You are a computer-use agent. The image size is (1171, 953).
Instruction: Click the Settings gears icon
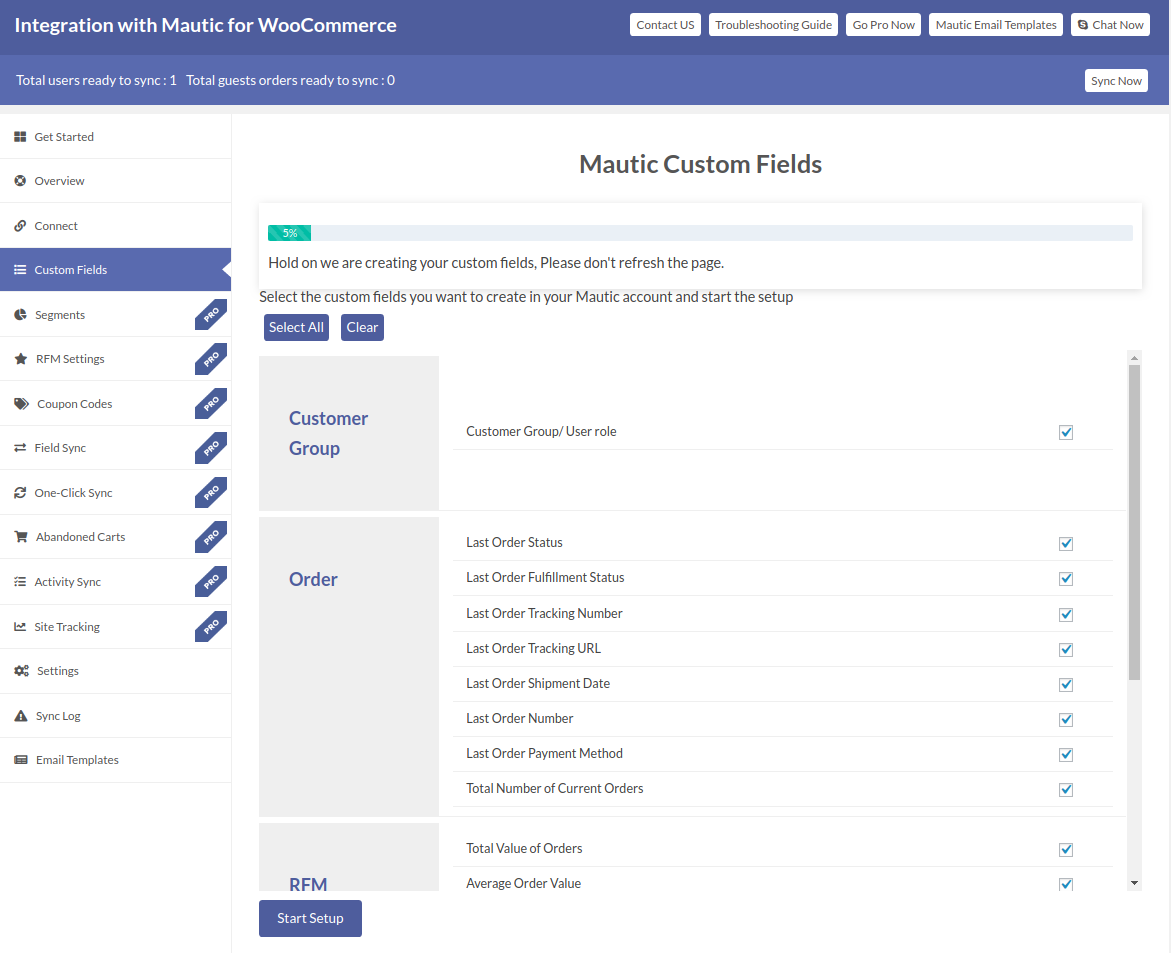click(x=22, y=671)
